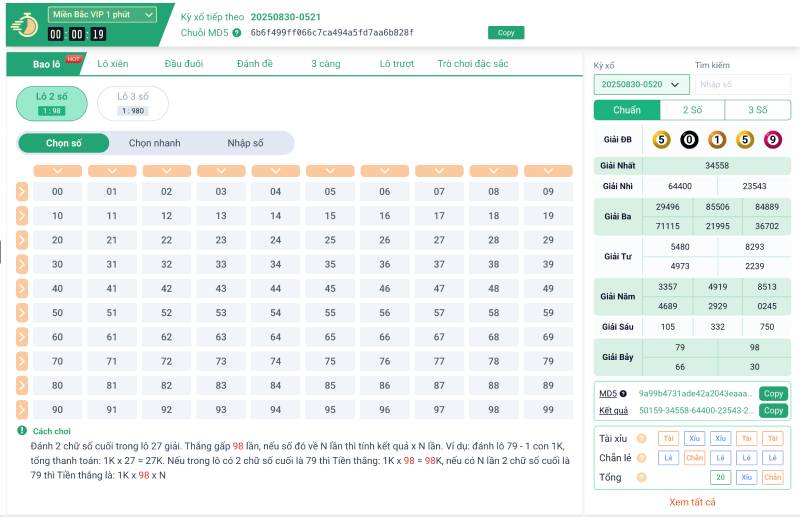Screen dimensions: 800x517
Task: Select the Lô 3 số bet option
Action: pos(133,103)
